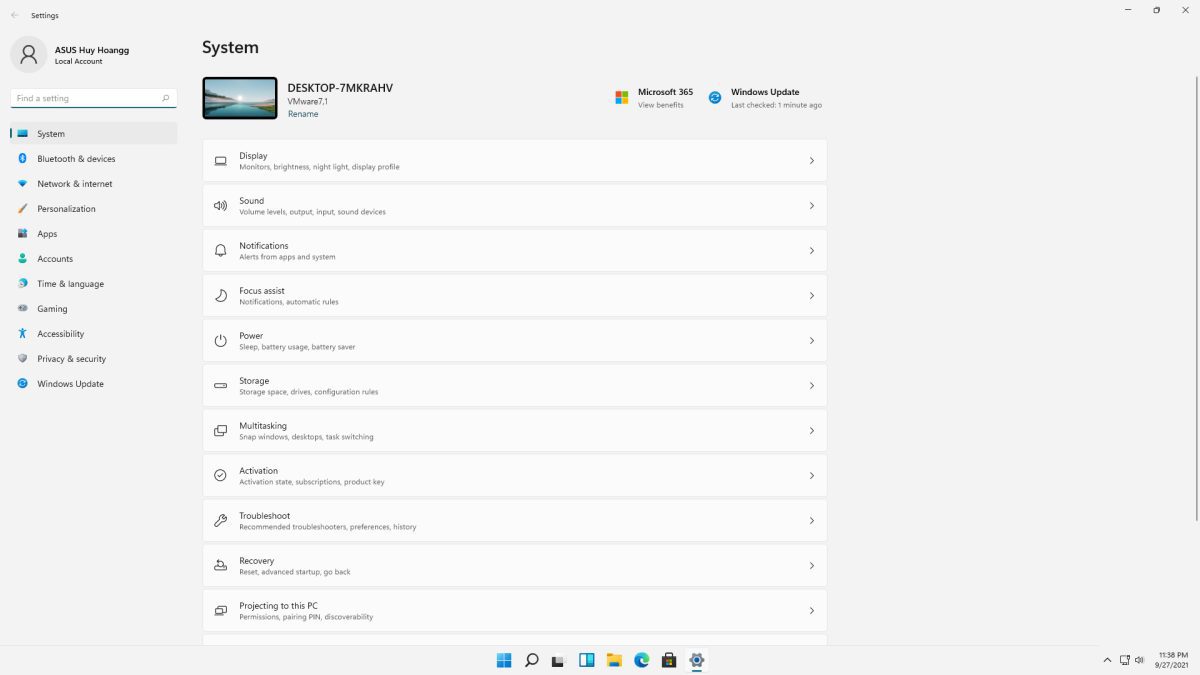Go to Gaming settings
Image resolution: width=1200 pixels, height=675 pixels.
pyautogui.click(x=94, y=309)
